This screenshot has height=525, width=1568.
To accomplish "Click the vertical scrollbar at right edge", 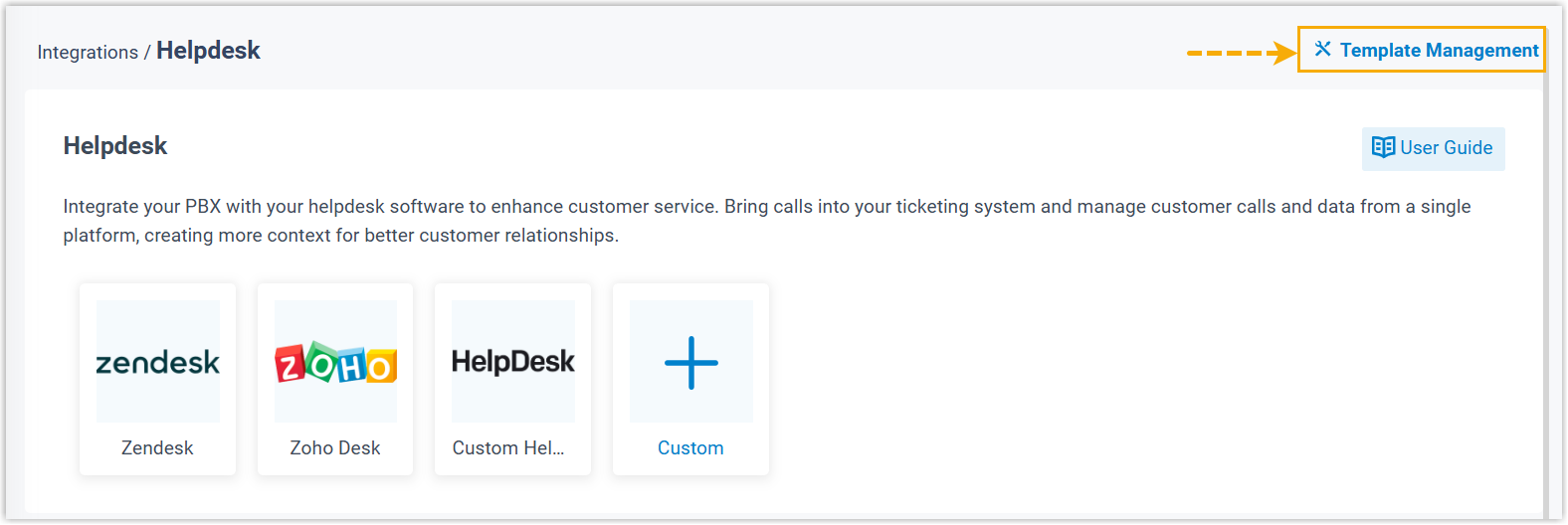I will (x=1545, y=298).
